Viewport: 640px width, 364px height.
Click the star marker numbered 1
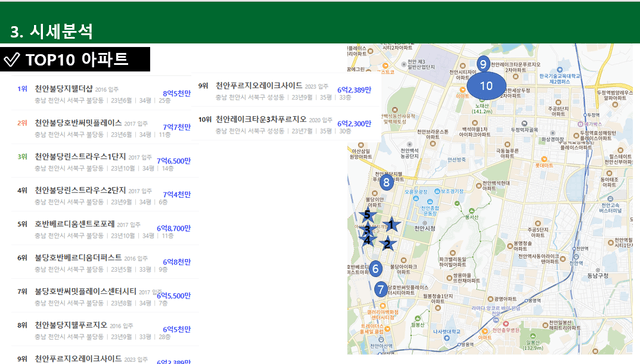[x=391, y=225]
